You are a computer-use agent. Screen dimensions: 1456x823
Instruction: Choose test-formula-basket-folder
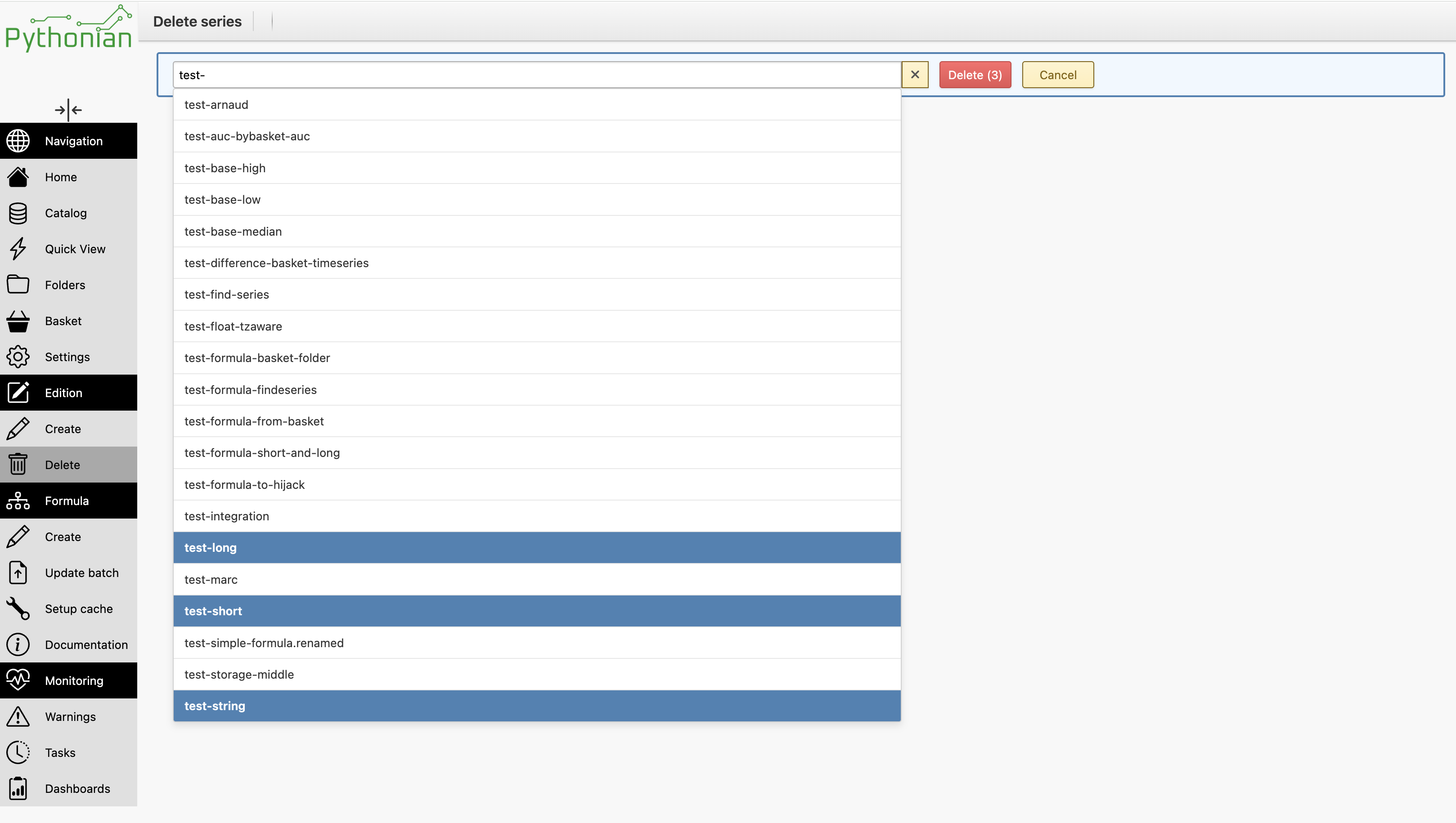pyautogui.click(x=537, y=358)
